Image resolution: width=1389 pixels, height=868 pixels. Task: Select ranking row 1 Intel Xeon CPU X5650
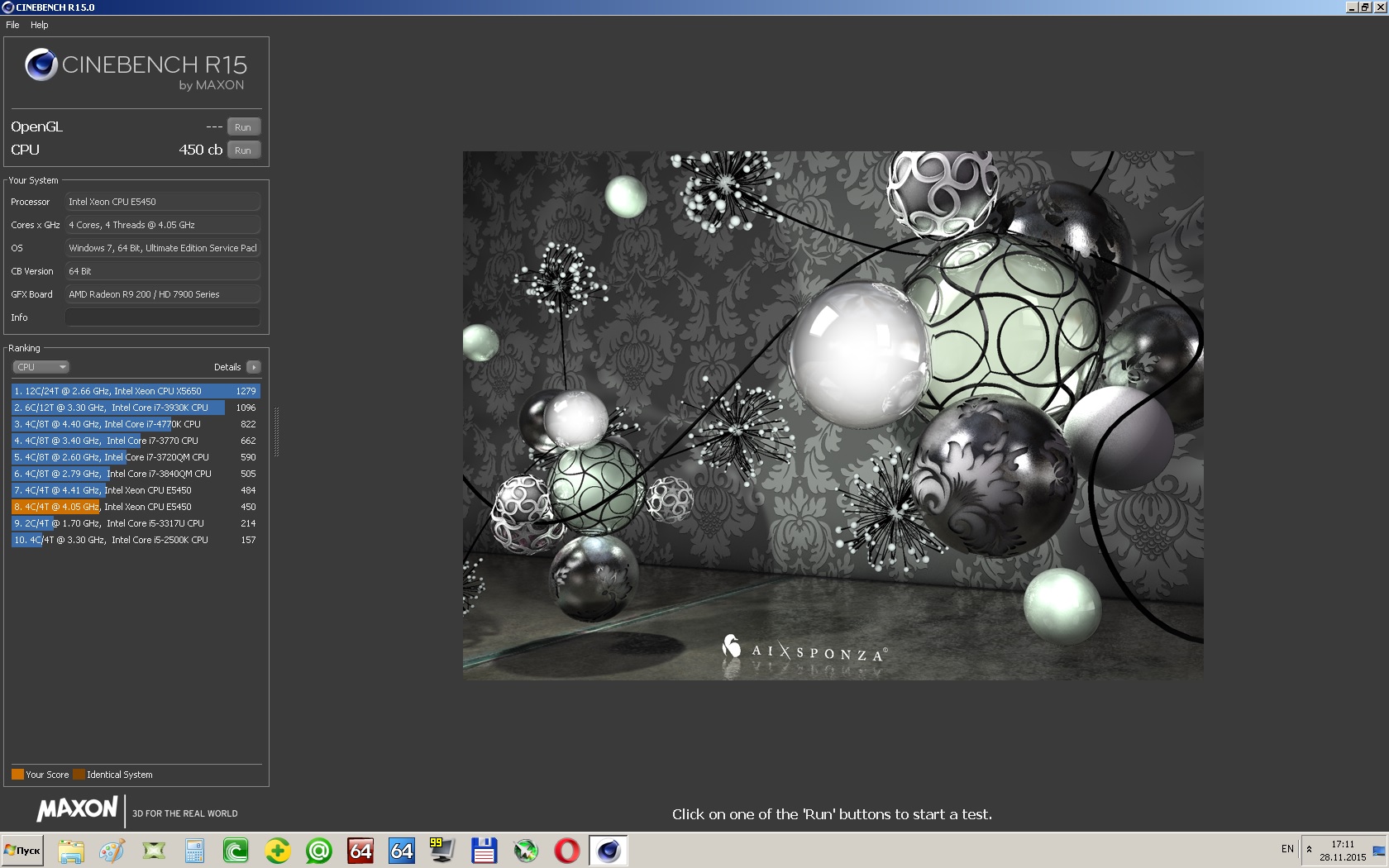pyautogui.click(x=136, y=391)
